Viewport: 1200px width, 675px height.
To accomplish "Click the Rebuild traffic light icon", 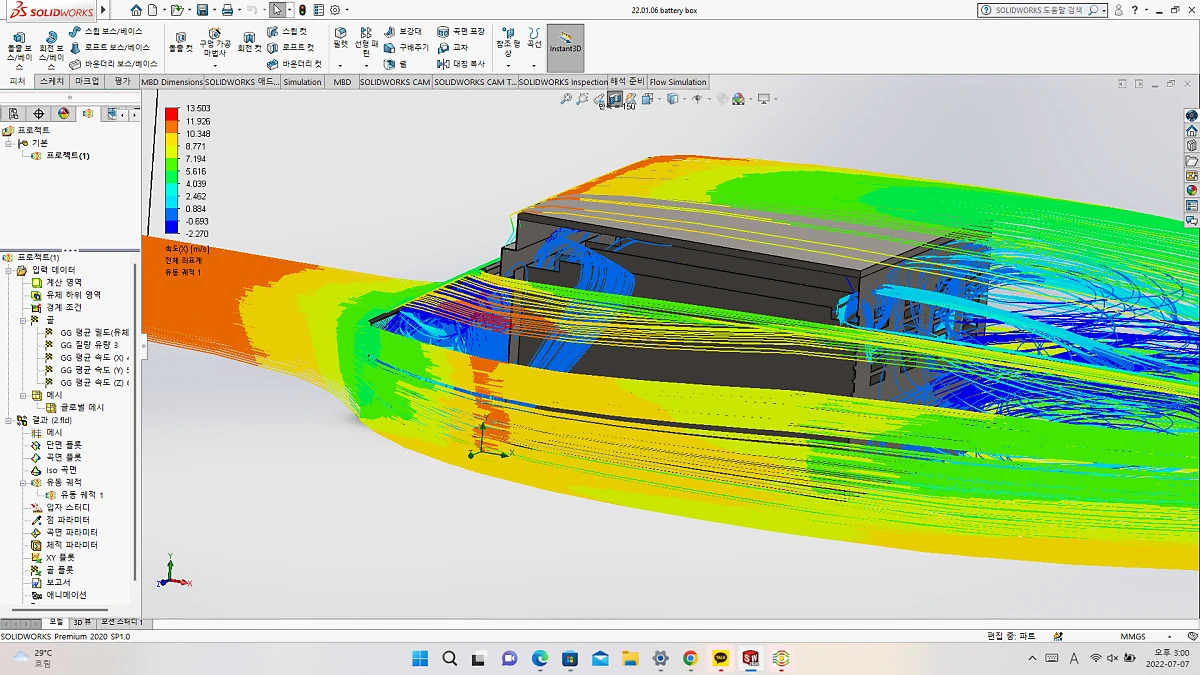I will point(302,10).
